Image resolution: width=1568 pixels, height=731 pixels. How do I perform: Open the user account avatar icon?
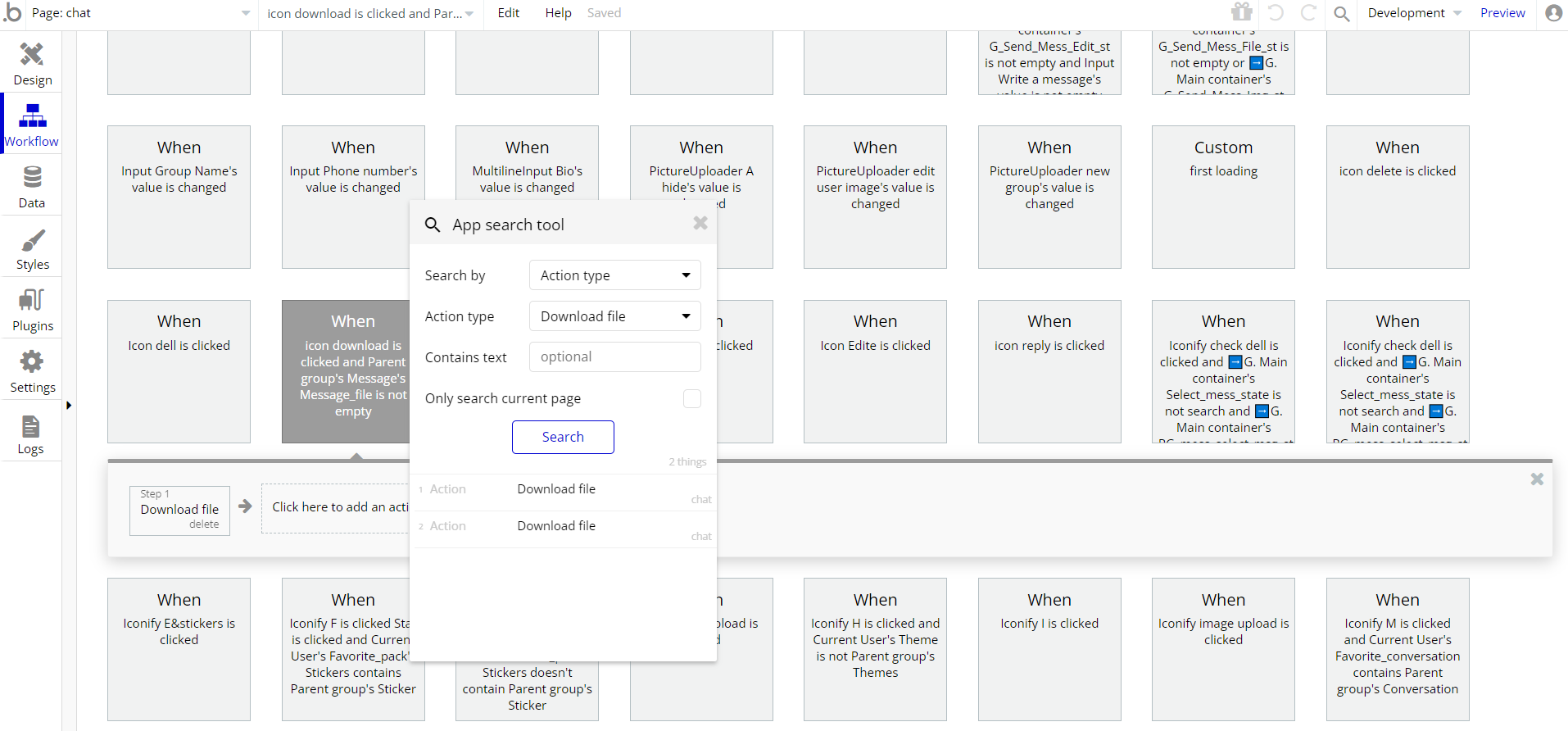point(1553,13)
